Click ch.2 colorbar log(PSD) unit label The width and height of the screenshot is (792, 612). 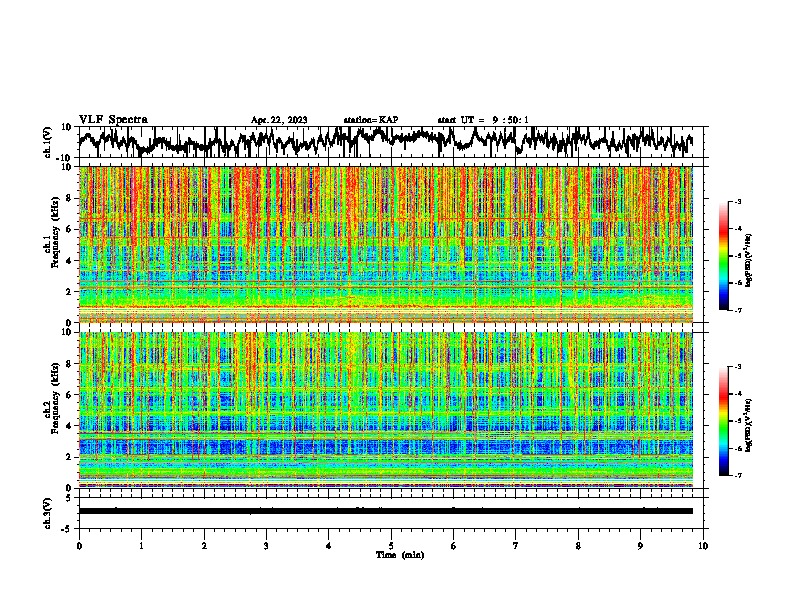[749, 426]
